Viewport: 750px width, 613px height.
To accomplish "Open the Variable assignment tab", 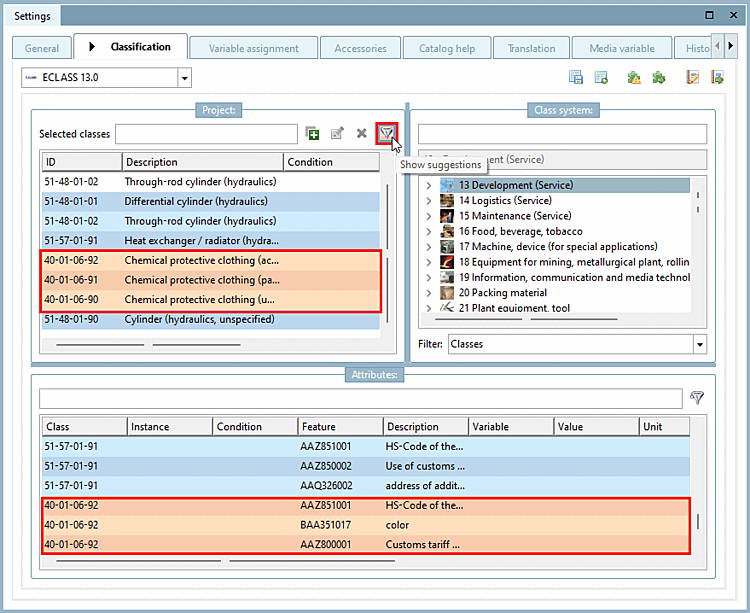I will coord(254,48).
